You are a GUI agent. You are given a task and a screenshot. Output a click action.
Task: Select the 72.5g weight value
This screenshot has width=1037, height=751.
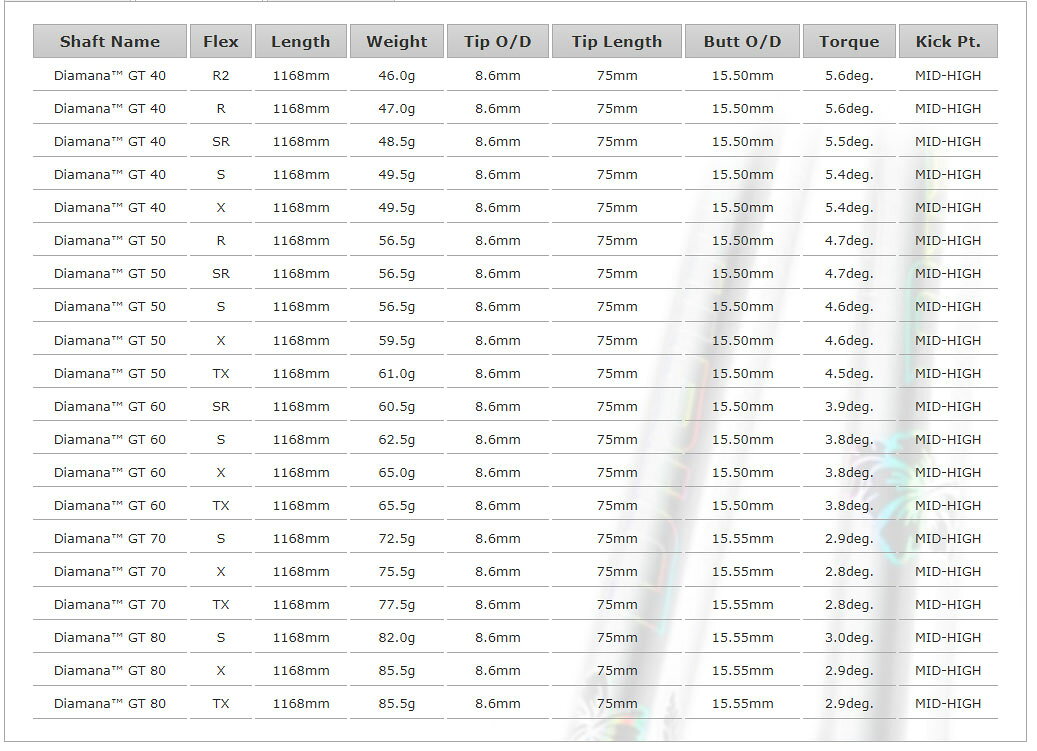pyautogui.click(x=397, y=539)
